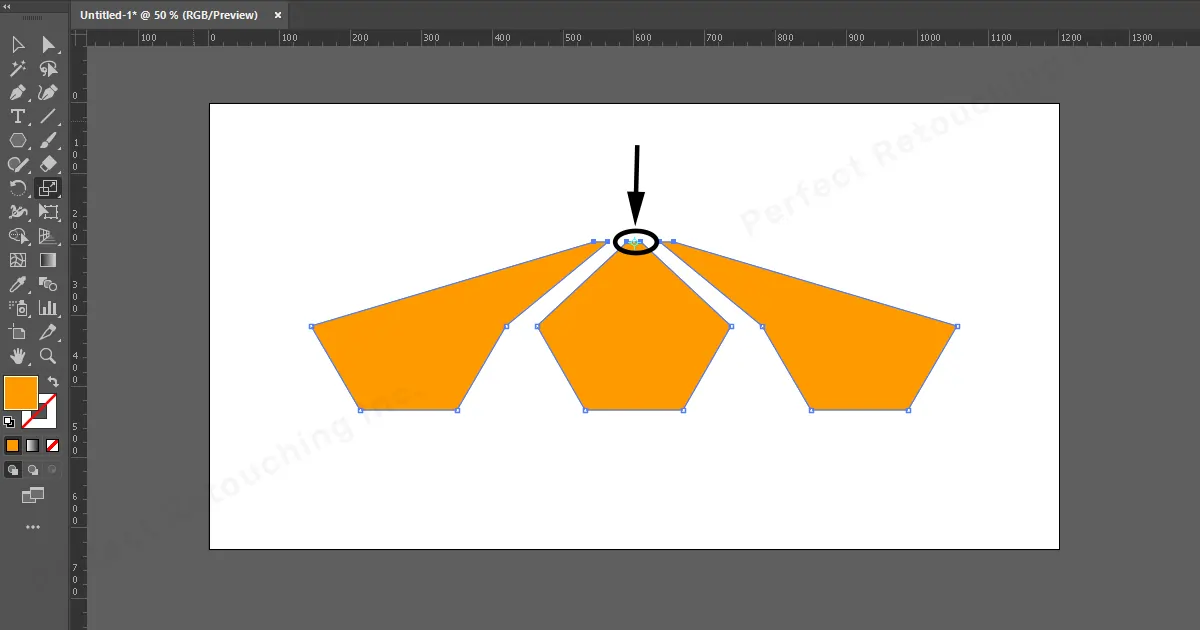Switch to Draw Behind mode
Viewport: 1200px width, 630px height.
[32, 469]
